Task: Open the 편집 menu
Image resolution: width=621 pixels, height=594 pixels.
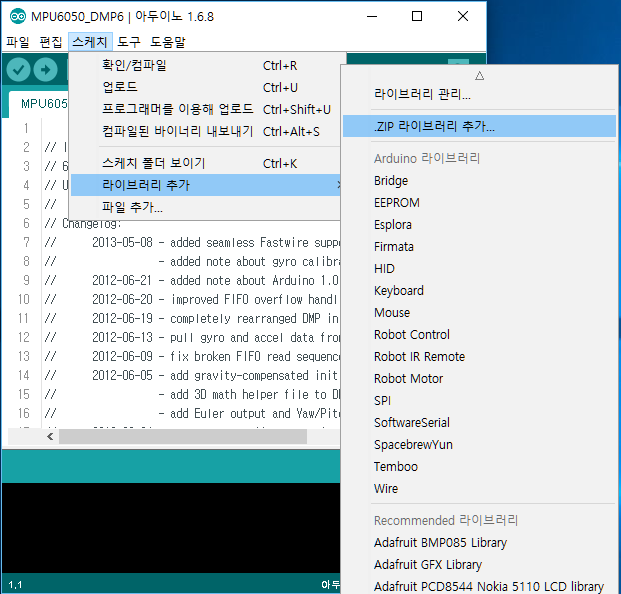Action: pos(51,42)
